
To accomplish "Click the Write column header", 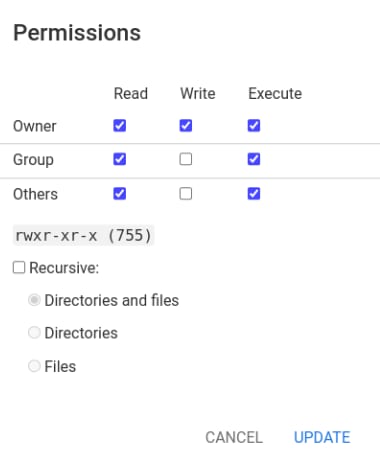I will [198, 93].
